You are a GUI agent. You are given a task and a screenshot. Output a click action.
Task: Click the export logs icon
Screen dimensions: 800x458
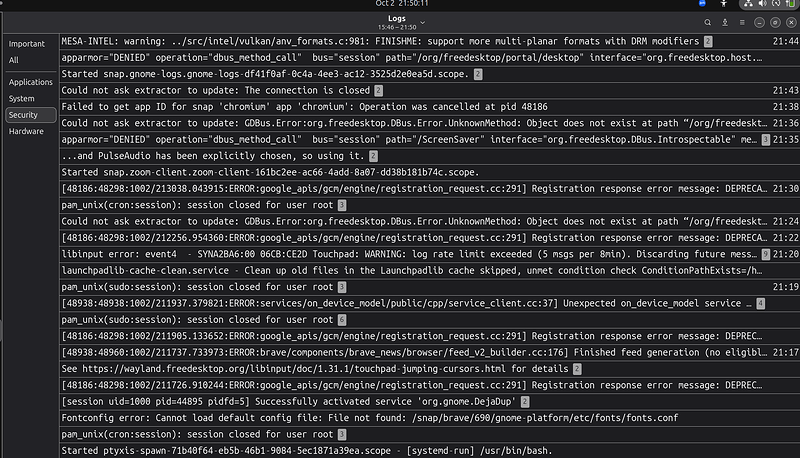(724, 22)
